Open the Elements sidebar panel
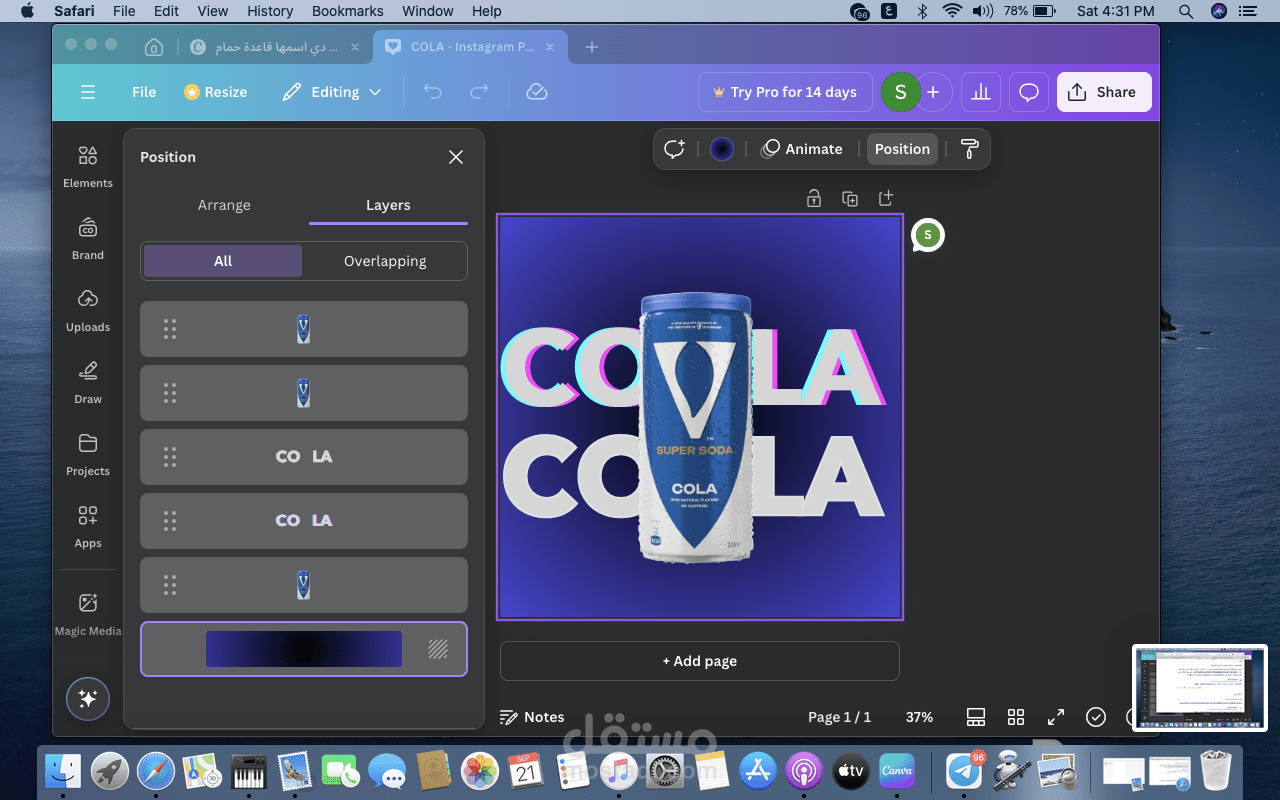1280x800 pixels. click(x=88, y=166)
